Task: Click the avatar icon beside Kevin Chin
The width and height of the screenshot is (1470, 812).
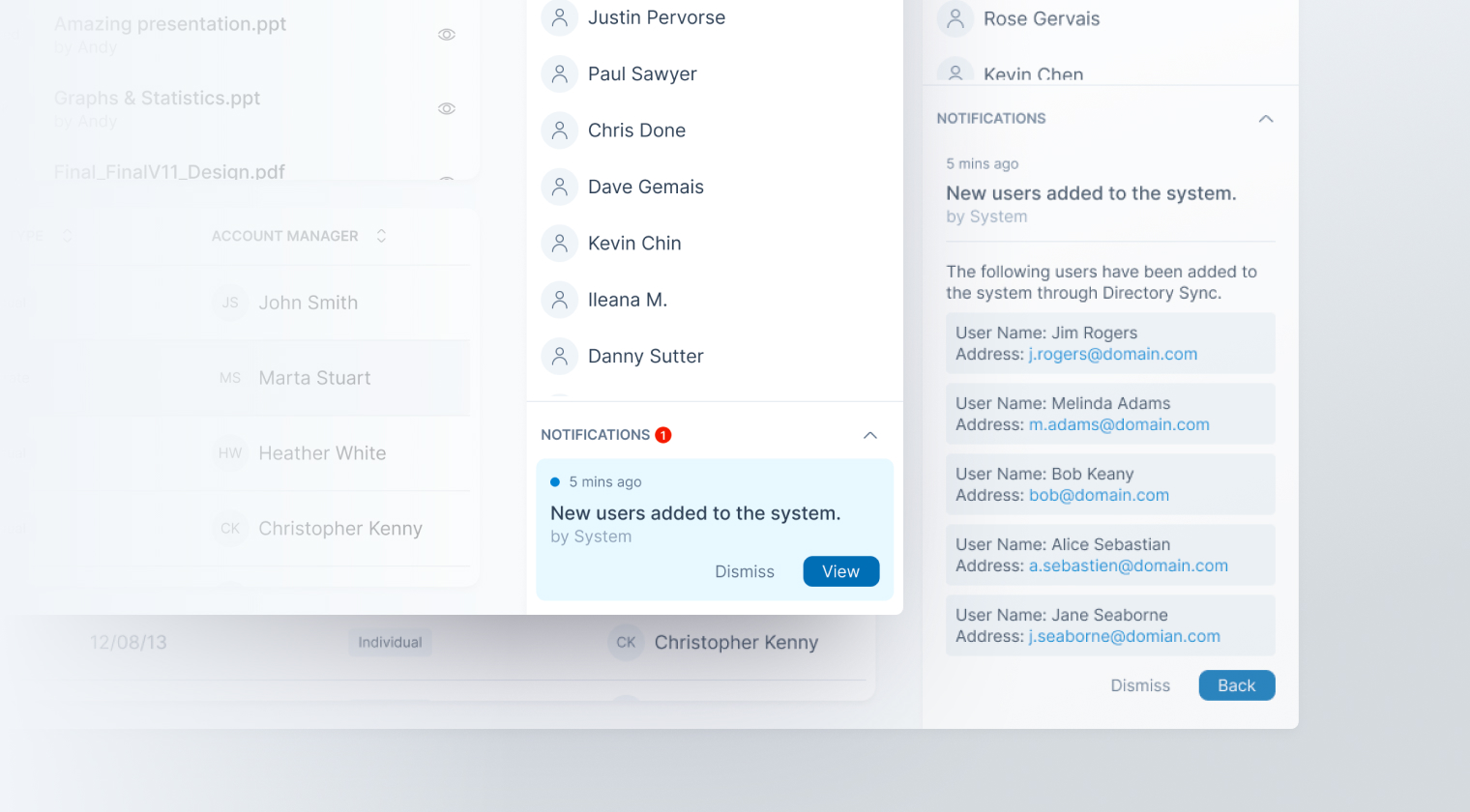Action: tap(559, 244)
